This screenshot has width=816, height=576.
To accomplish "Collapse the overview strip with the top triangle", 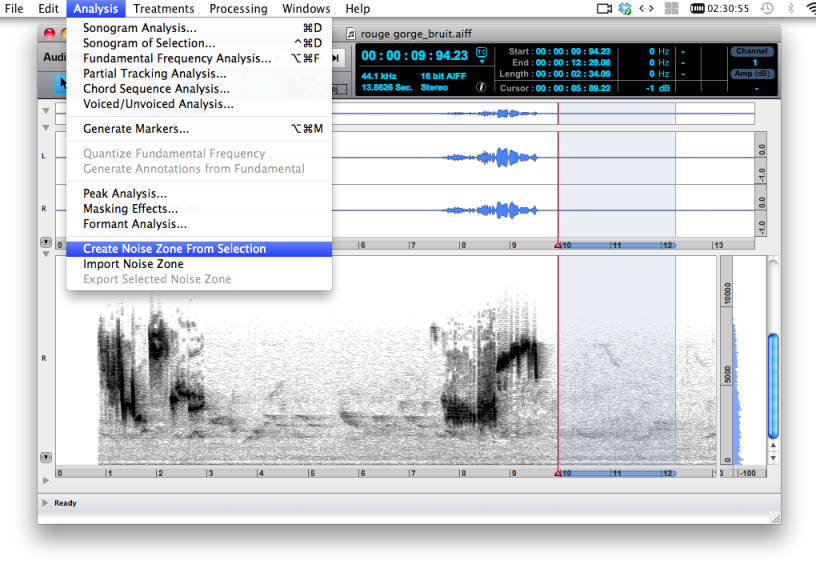I will (46, 111).
